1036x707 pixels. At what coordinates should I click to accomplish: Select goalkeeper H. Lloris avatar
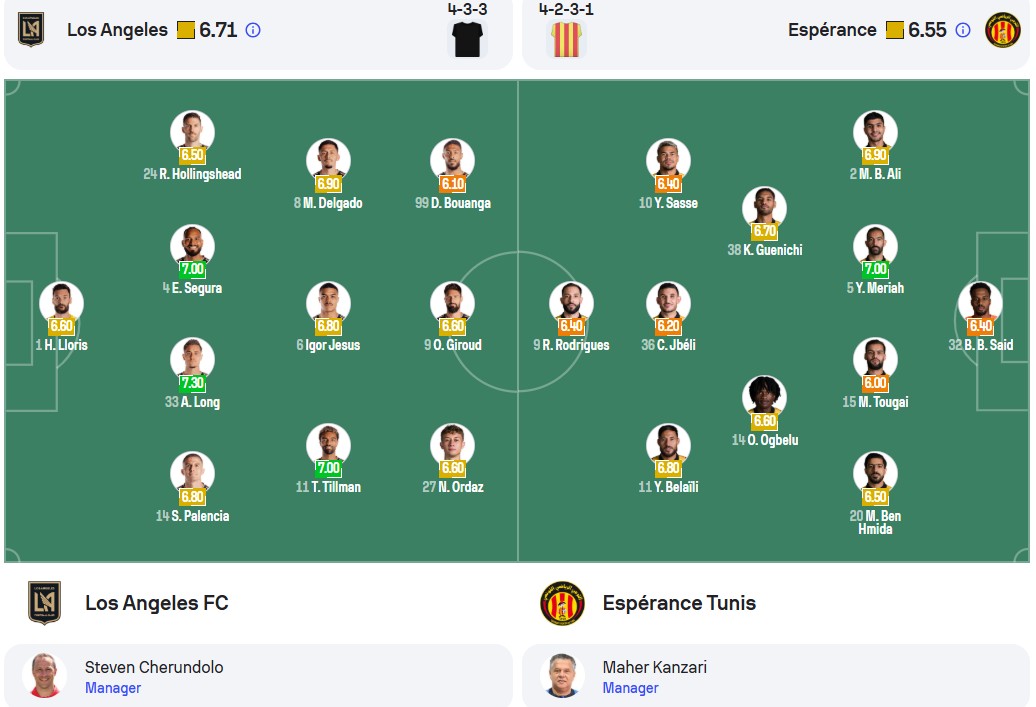(61, 303)
